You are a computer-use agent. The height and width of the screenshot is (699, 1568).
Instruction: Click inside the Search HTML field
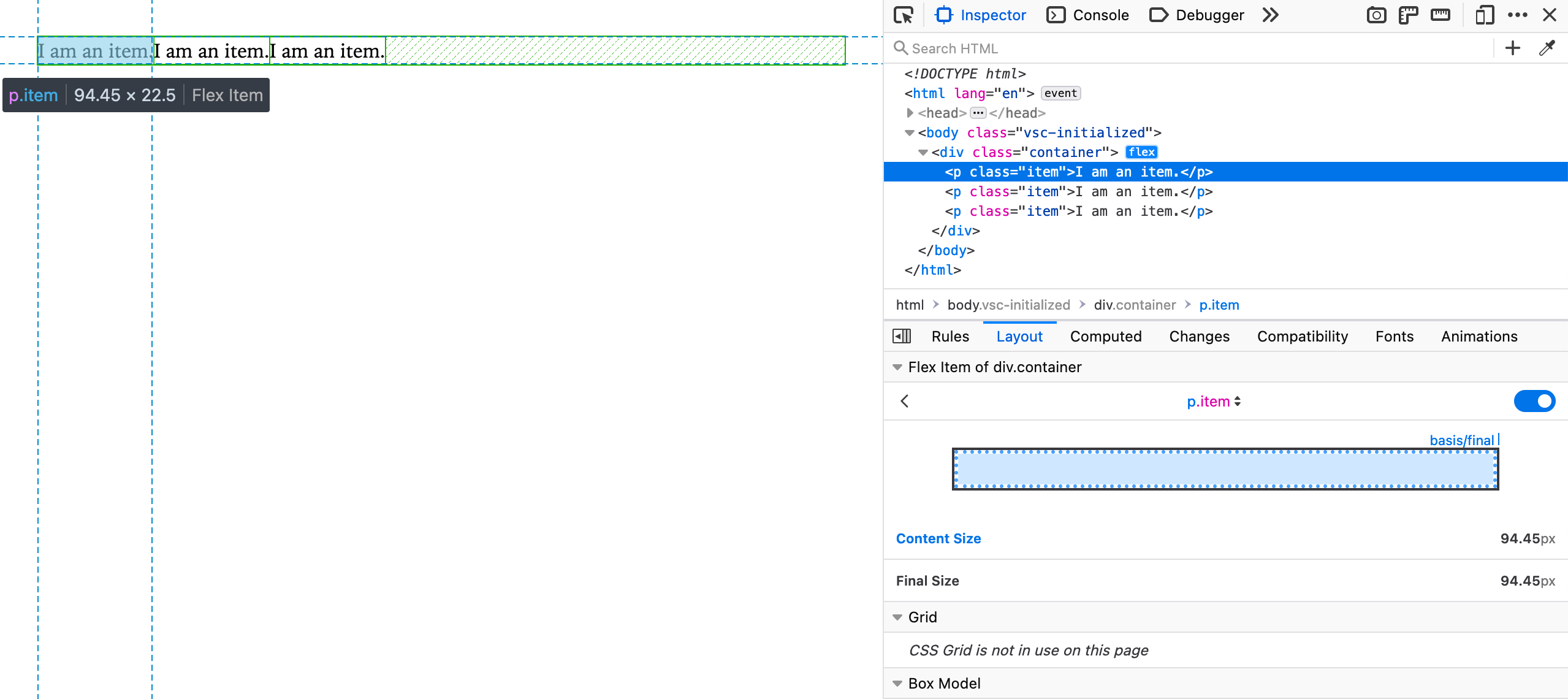pos(1042,48)
